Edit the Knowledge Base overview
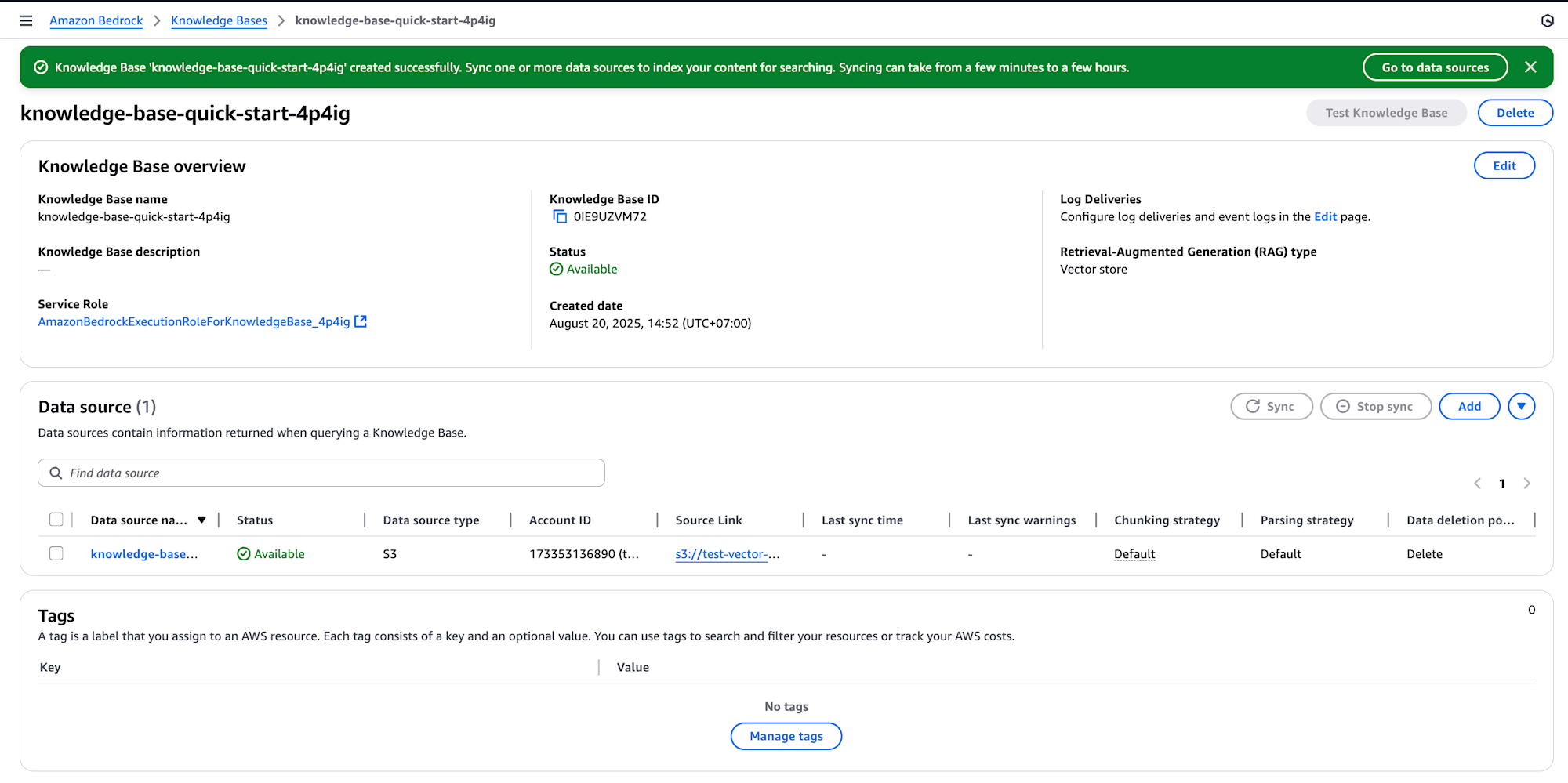The width and height of the screenshot is (1568, 783). (1504, 165)
